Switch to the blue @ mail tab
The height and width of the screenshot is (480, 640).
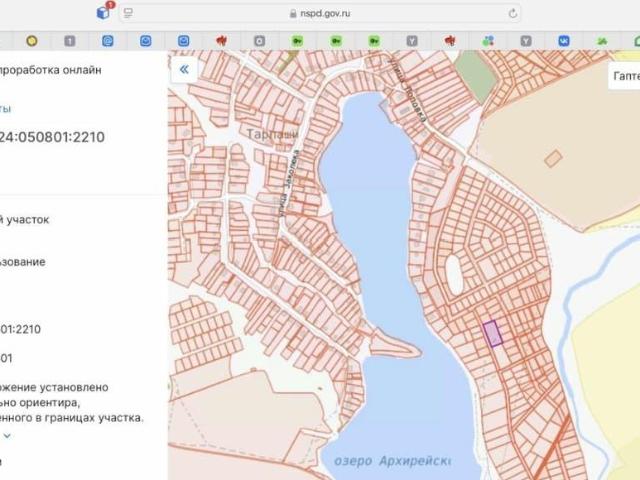[108, 41]
